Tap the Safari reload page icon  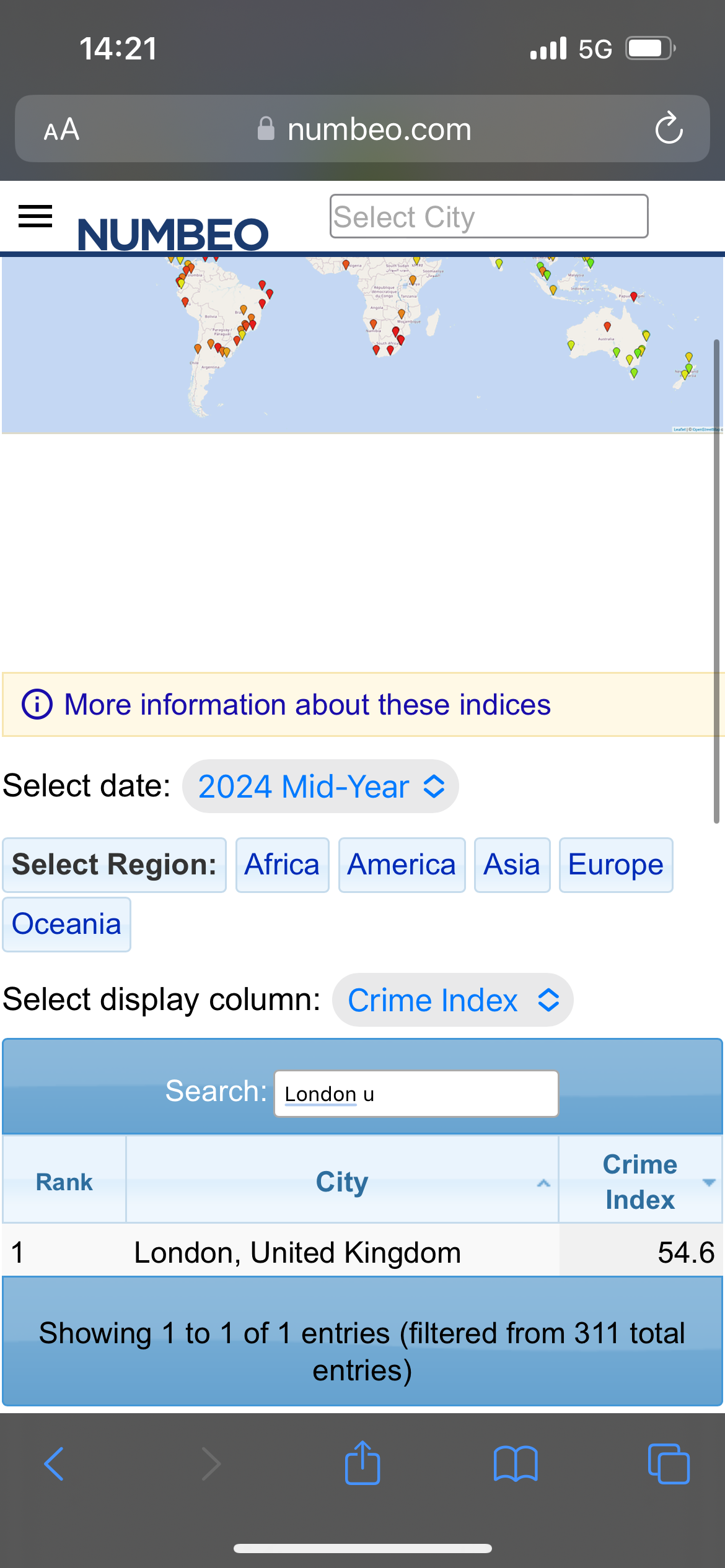(669, 129)
